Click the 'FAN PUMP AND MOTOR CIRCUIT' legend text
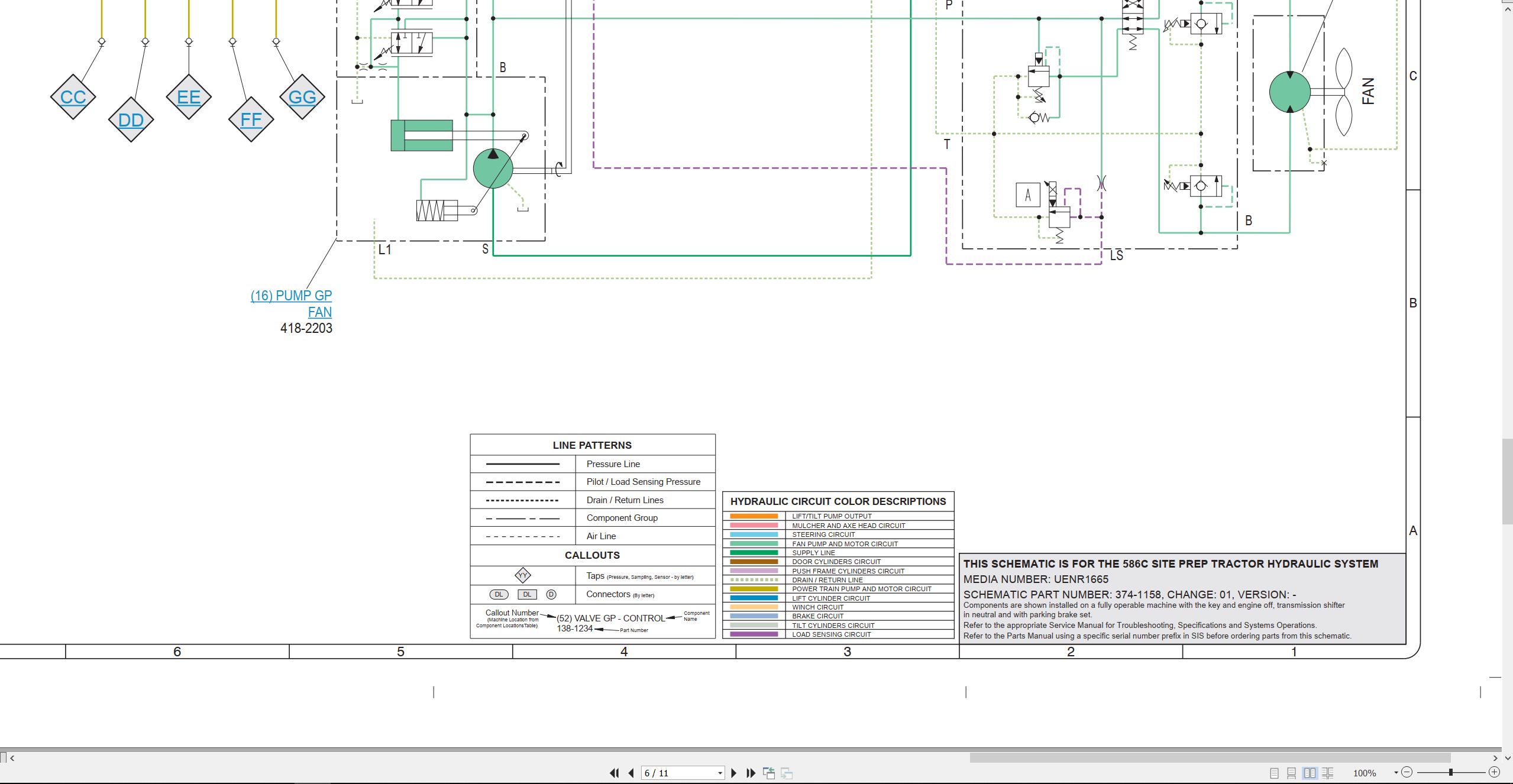 click(x=845, y=544)
